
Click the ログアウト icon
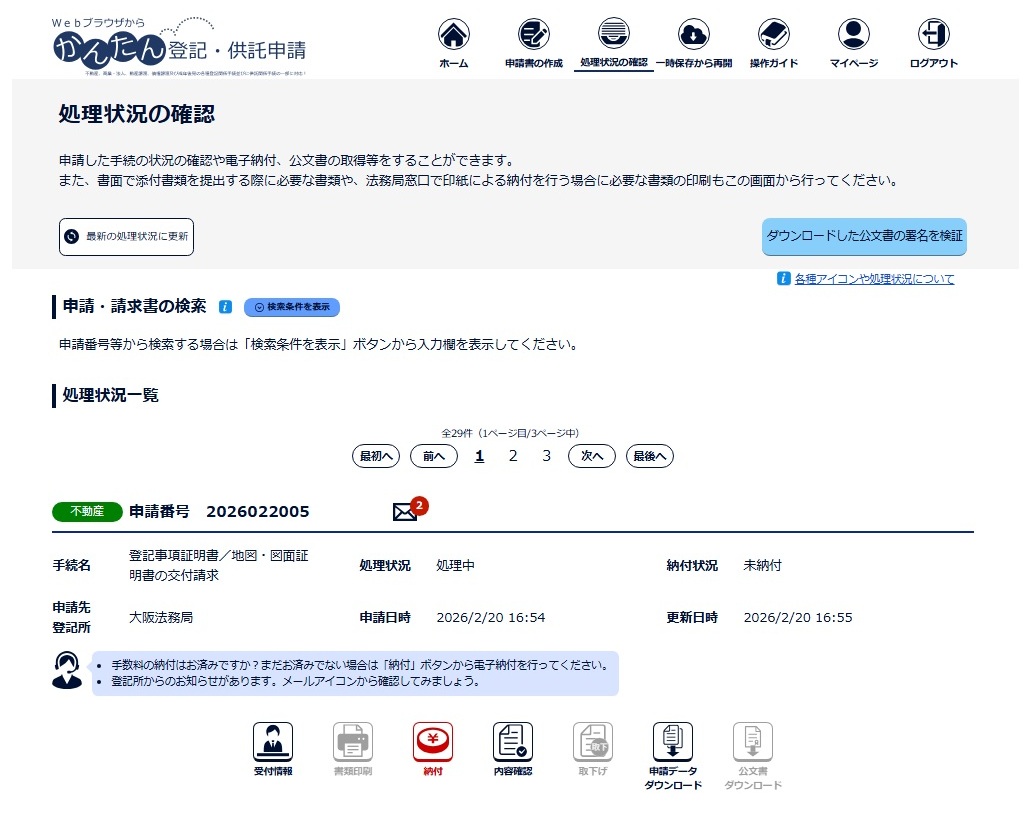click(932, 42)
